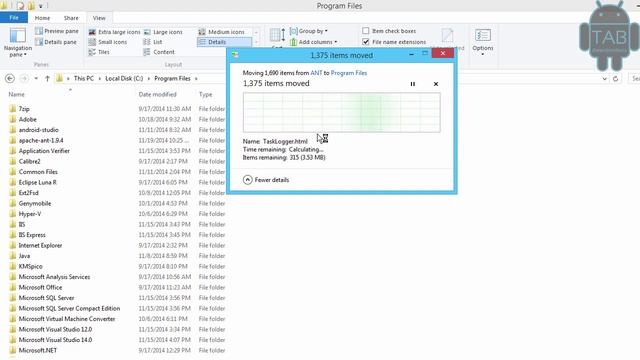Select Application Verifier folder name
The width and height of the screenshot is (640, 360).
[44, 151]
